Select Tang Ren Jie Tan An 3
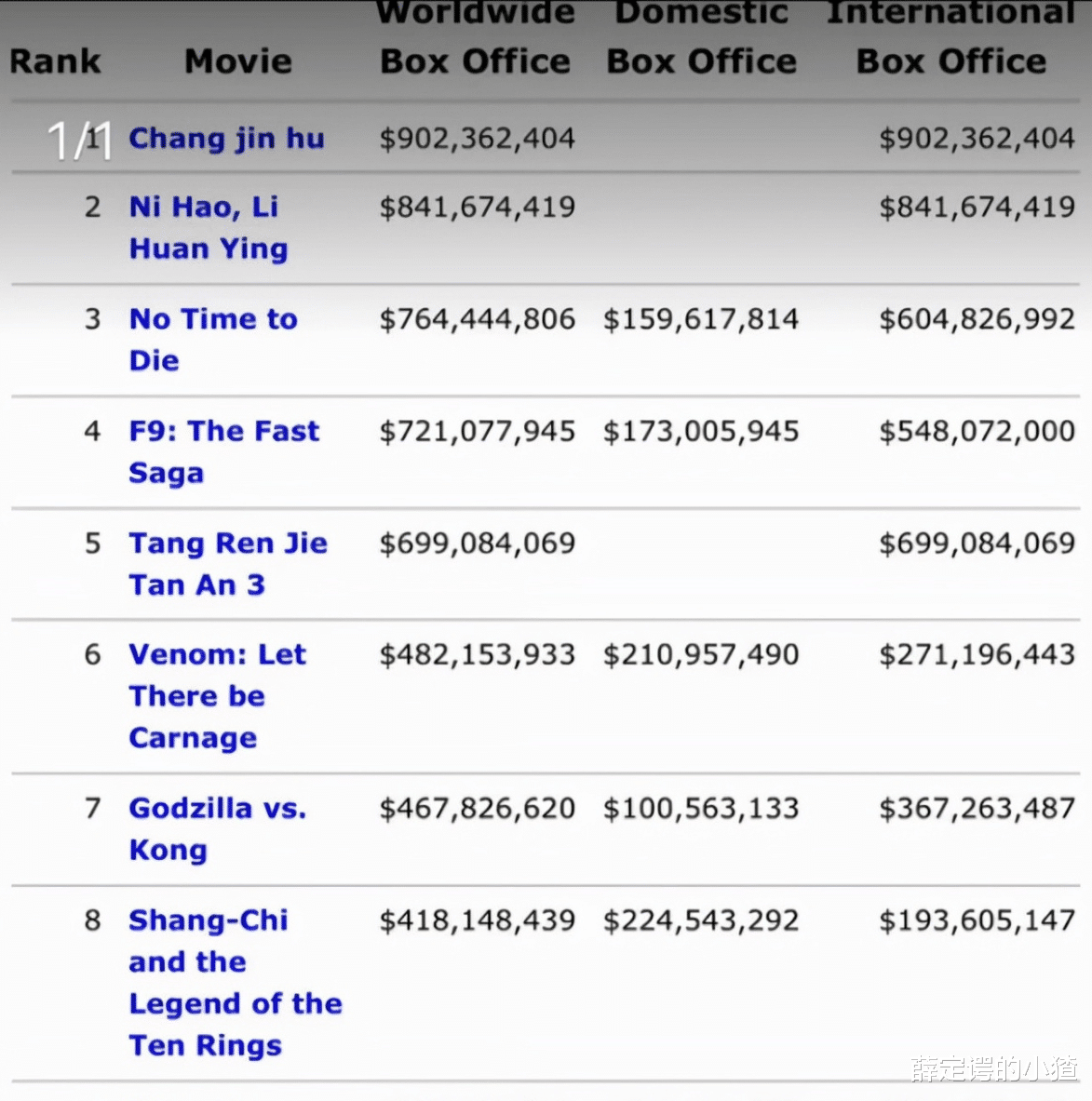Image resolution: width=1092 pixels, height=1101 pixels. 227,564
